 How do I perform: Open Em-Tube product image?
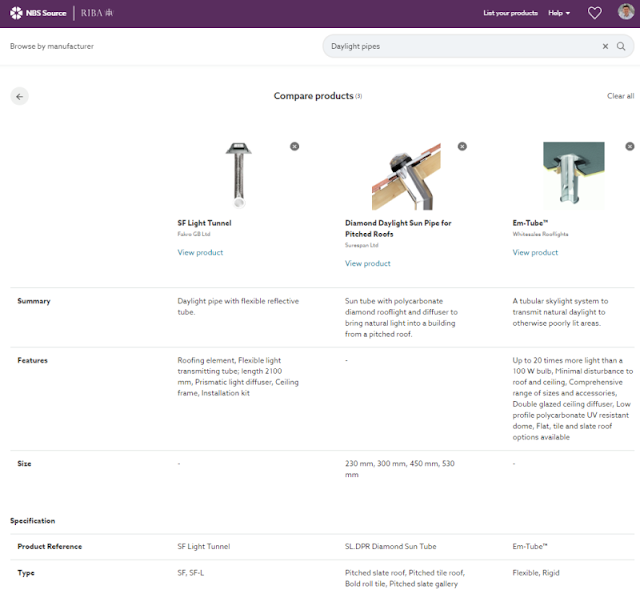[x=574, y=176]
